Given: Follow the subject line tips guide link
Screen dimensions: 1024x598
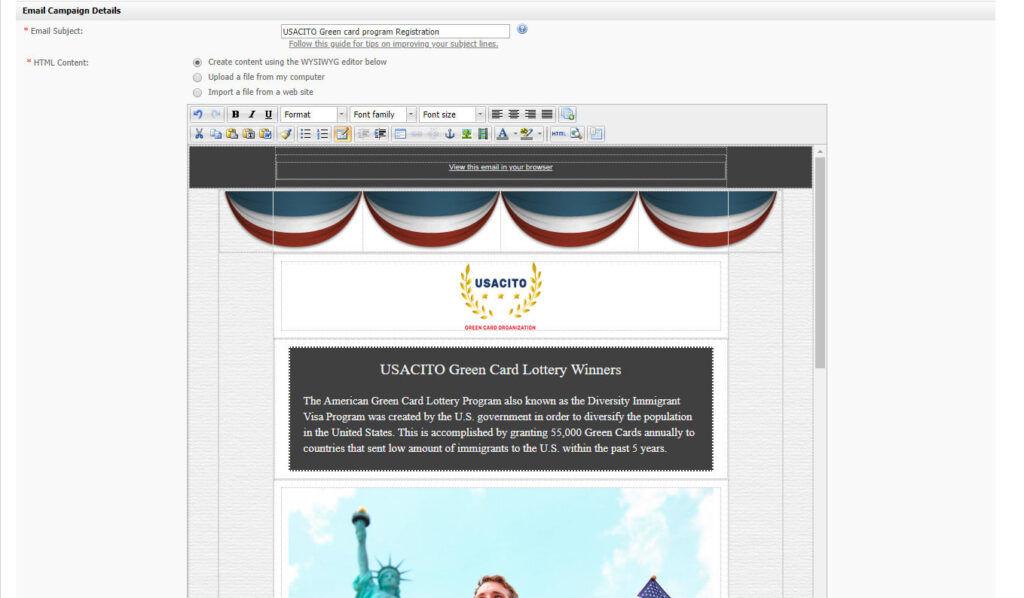Looking at the screenshot, I should pyautogui.click(x=393, y=44).
